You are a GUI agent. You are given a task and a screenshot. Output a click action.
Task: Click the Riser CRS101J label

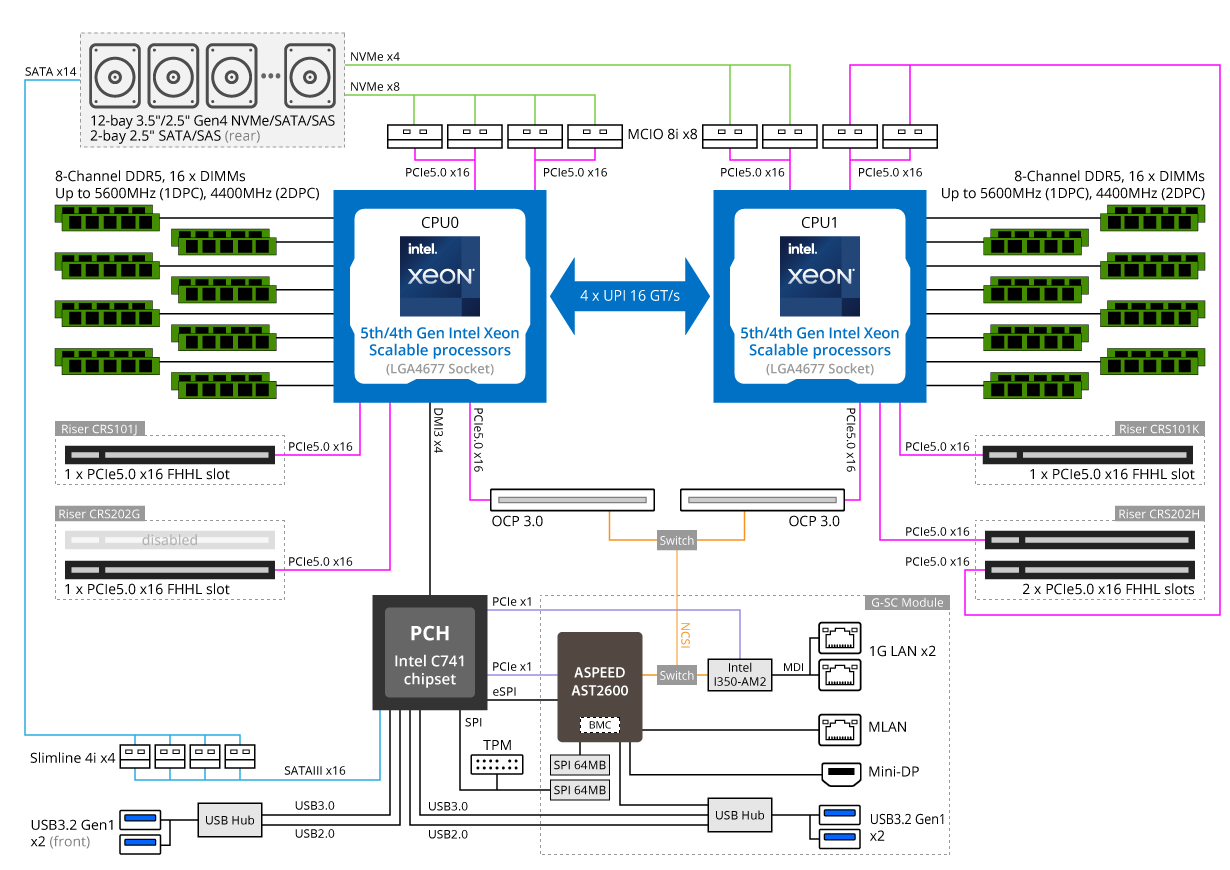point(102,429)
